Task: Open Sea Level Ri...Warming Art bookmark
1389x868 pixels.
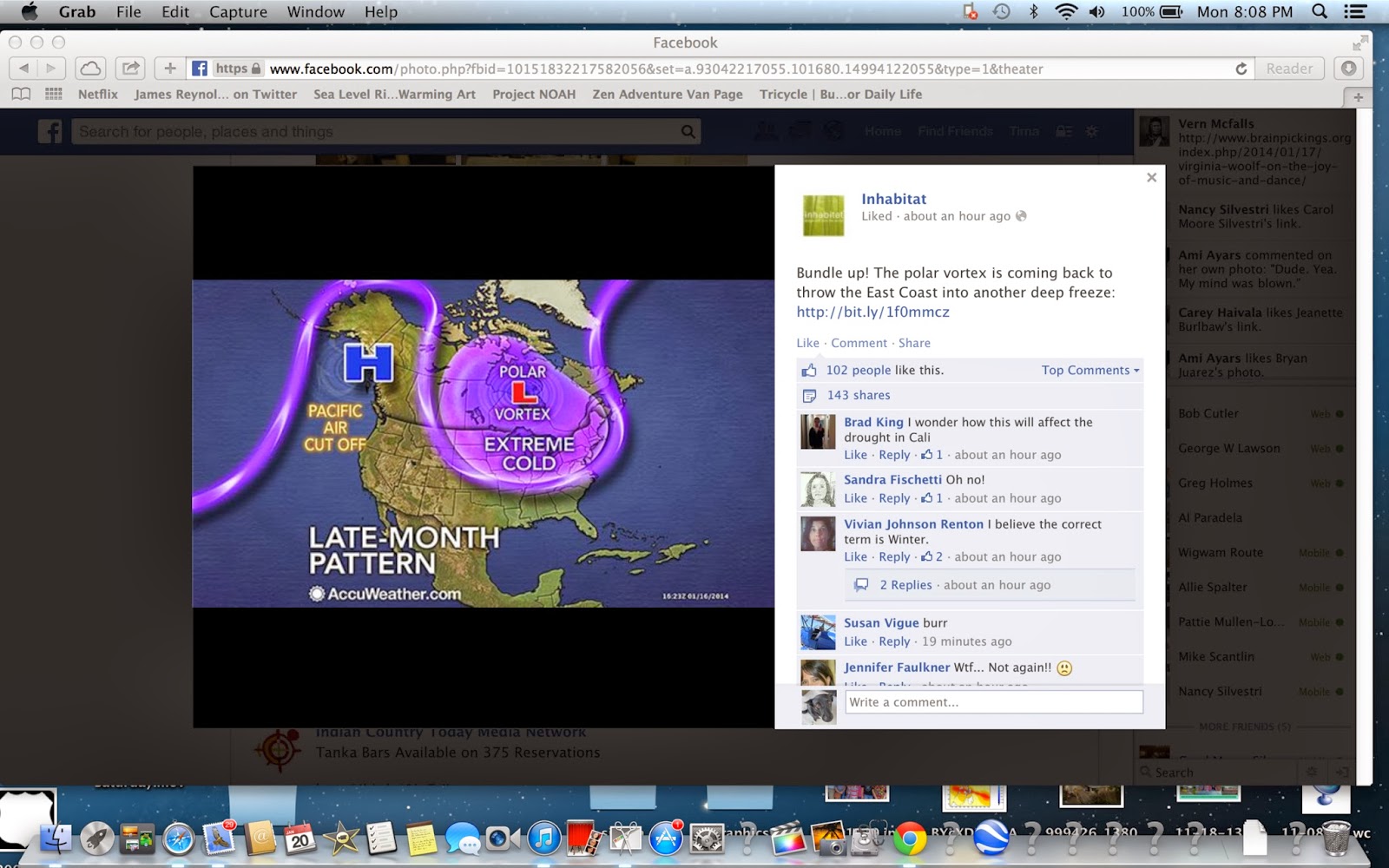Action: 394,94
